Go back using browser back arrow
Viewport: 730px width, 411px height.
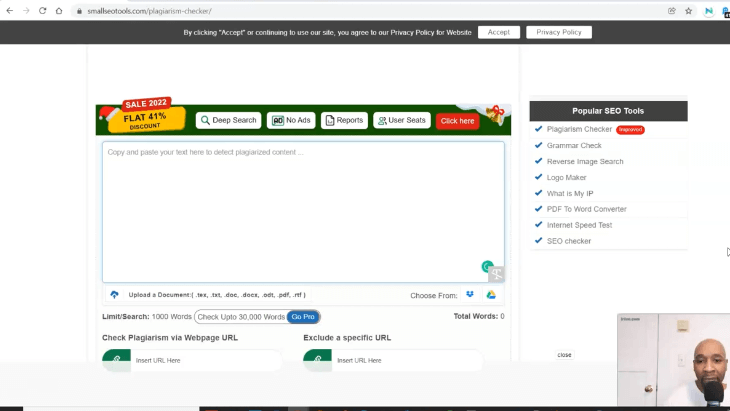pos(9,11)
